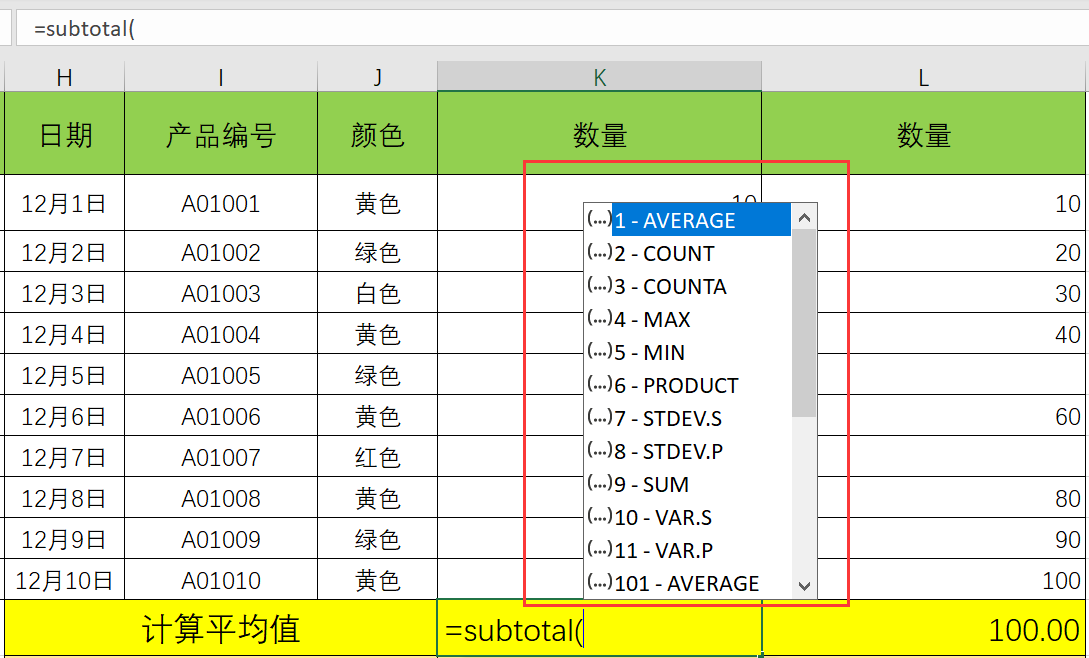Choose 11 - VAR.P option
The width and height of the screenshot is (1089, 658).
[x=688, y=550]
